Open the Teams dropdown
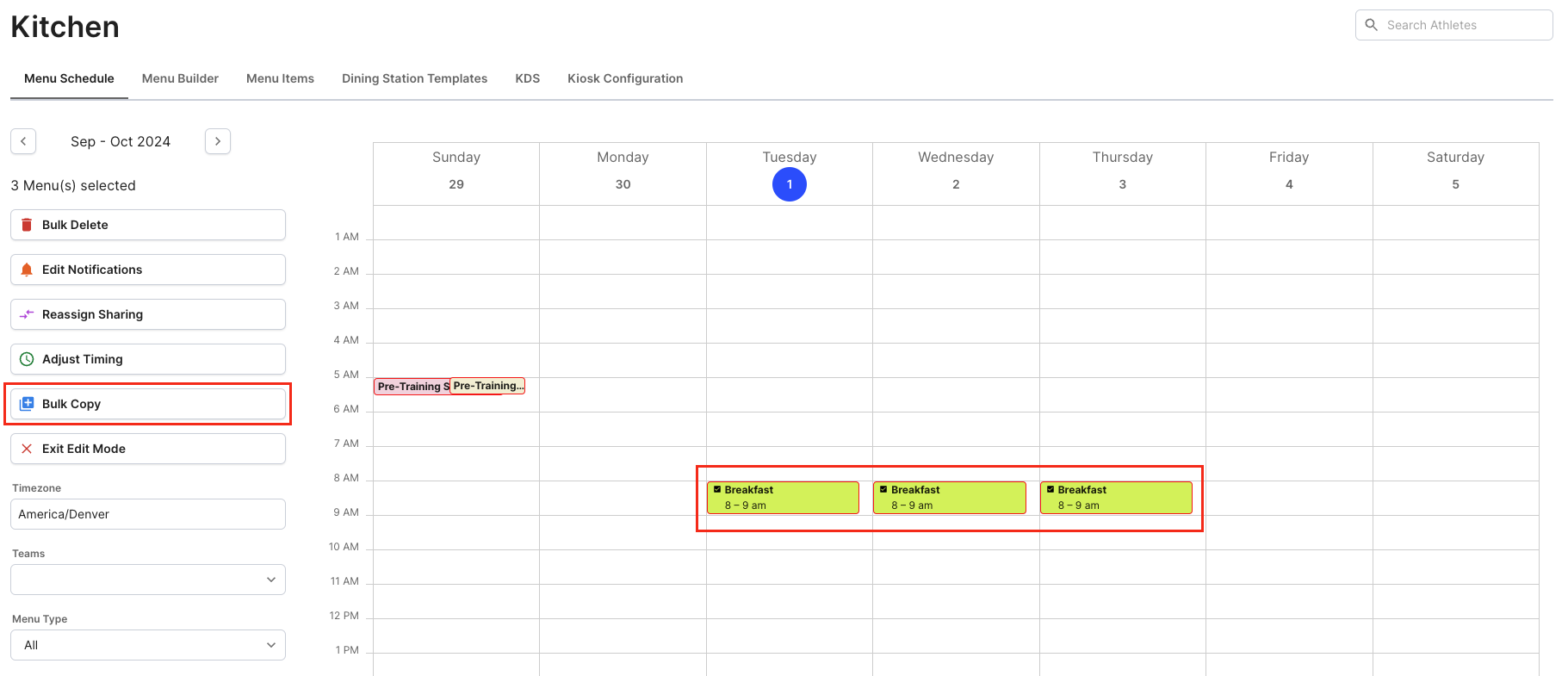Image resolution: width=1568 pixels, height=676 pixels. pos(148,580)
